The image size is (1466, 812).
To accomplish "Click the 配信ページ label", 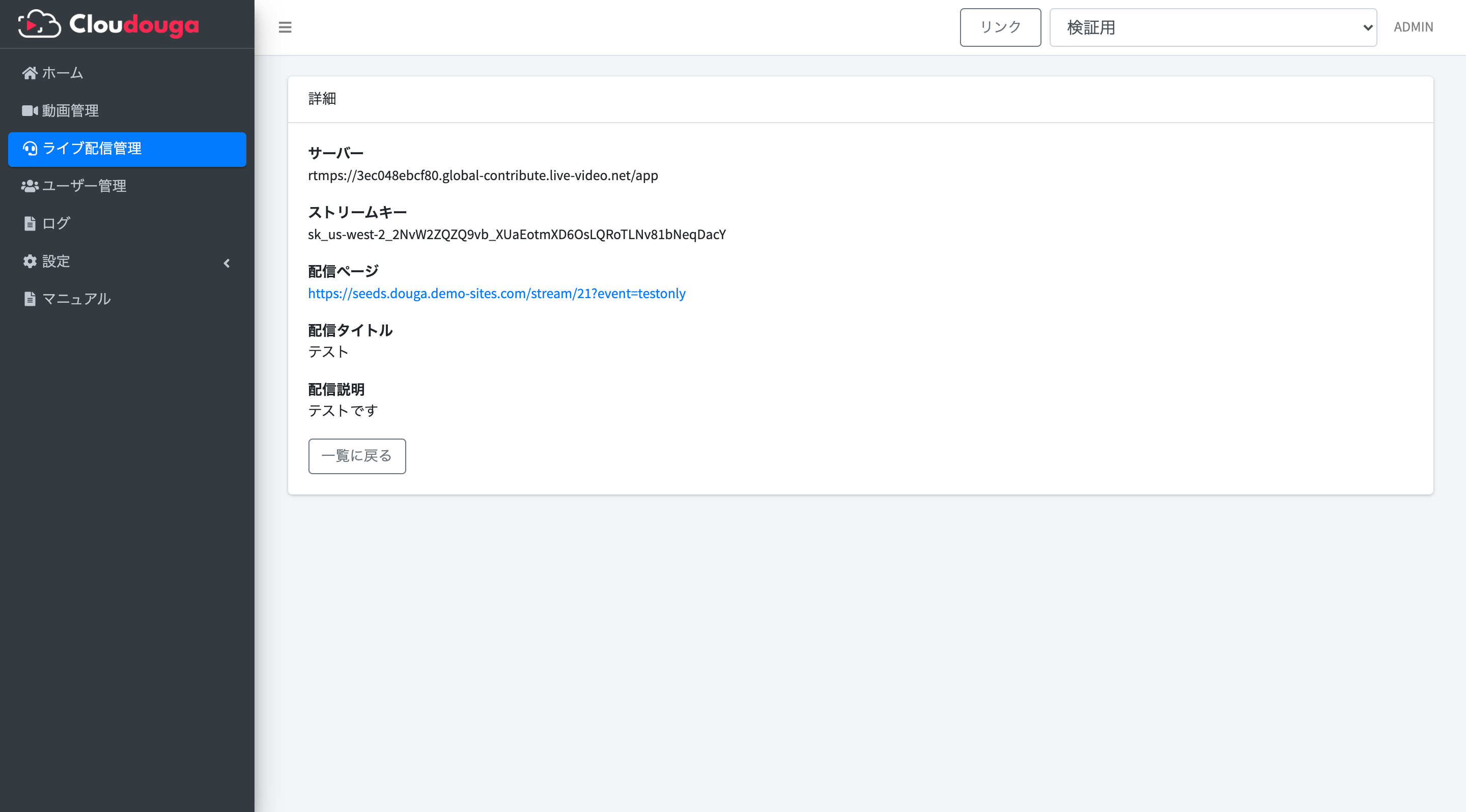I will [343, 271].
